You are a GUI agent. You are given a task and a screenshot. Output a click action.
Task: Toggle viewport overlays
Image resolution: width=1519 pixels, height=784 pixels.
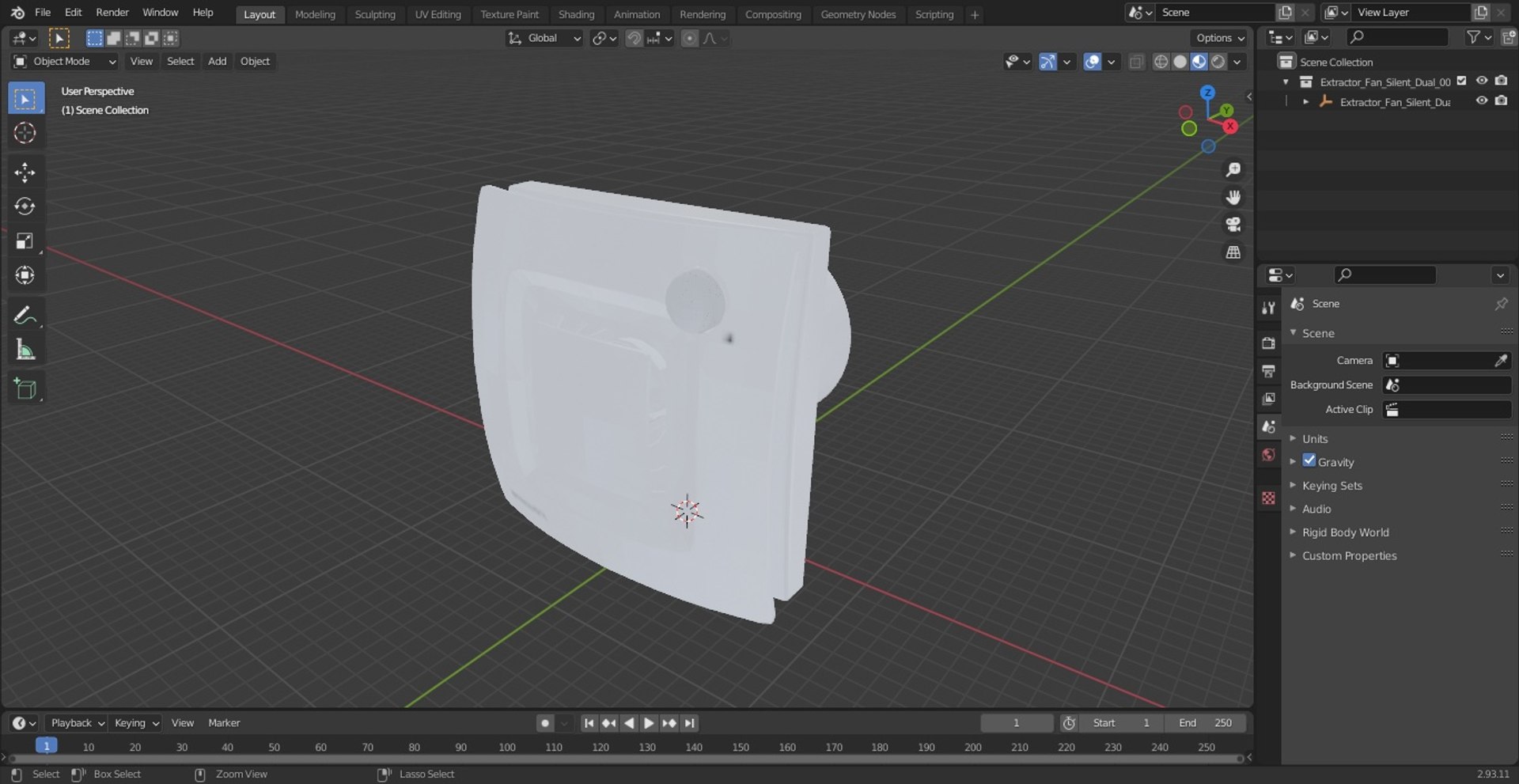(1092, 62)
